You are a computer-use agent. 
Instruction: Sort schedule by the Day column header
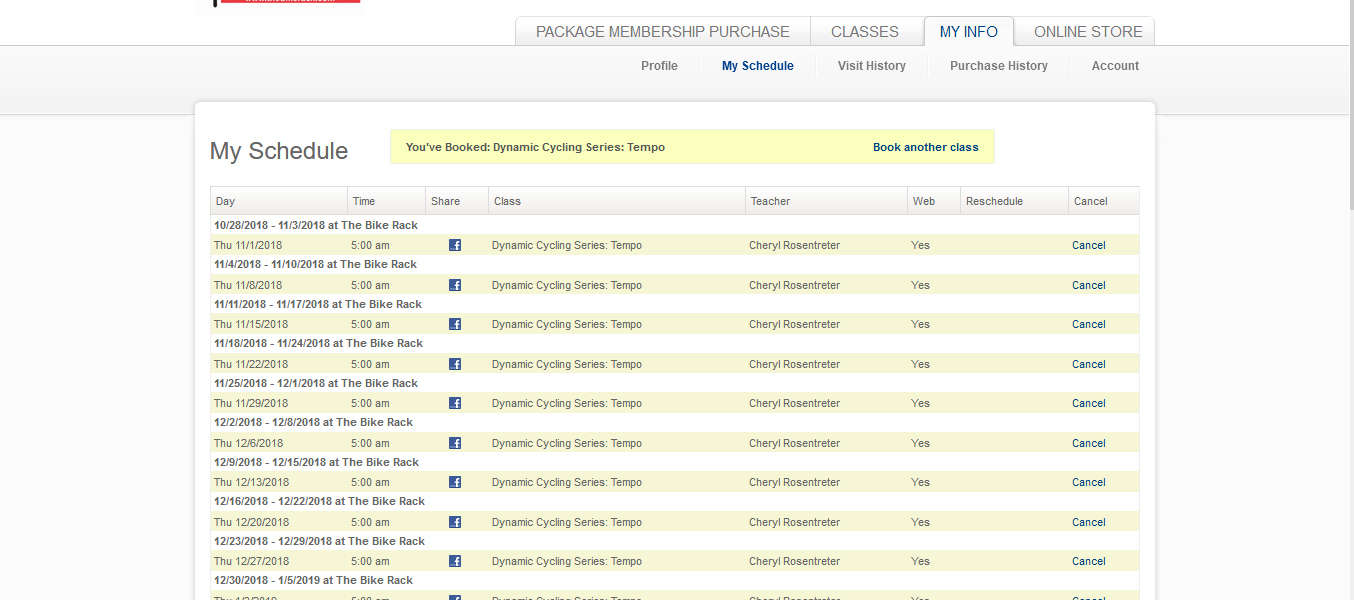pyautogui.click(x=226, y=201)
